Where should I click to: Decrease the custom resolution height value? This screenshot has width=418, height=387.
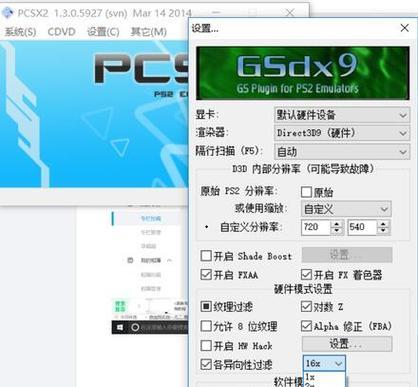coord(383,231)
